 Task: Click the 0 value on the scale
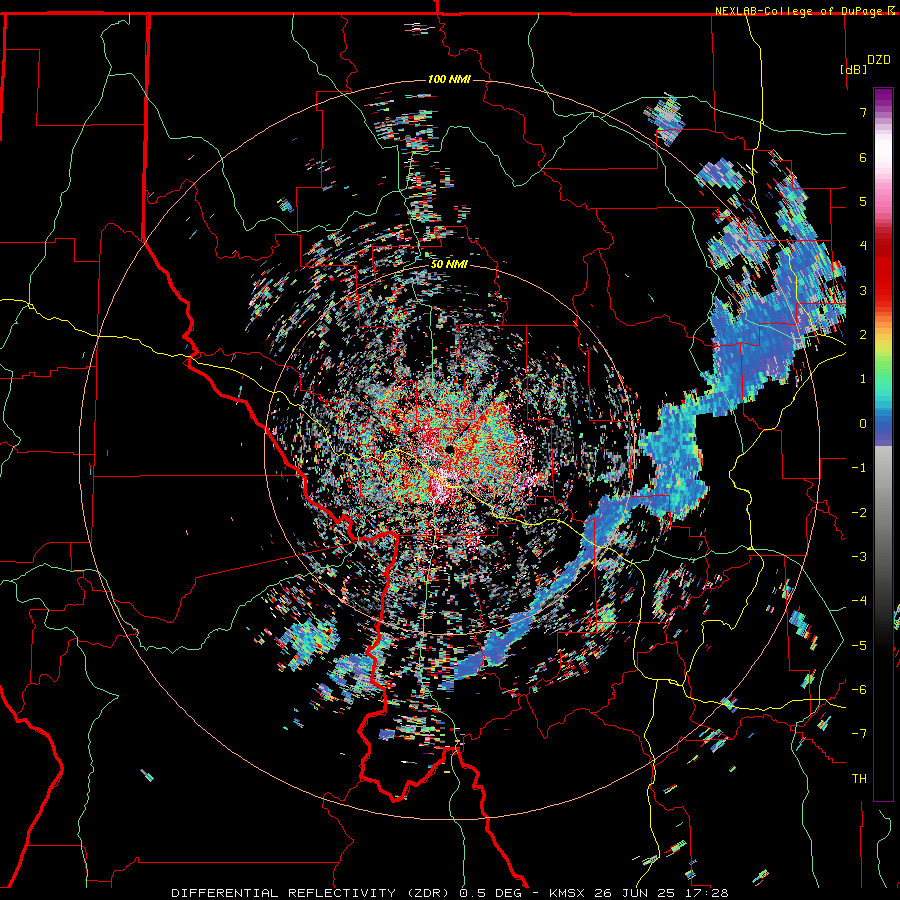(863, 424)
